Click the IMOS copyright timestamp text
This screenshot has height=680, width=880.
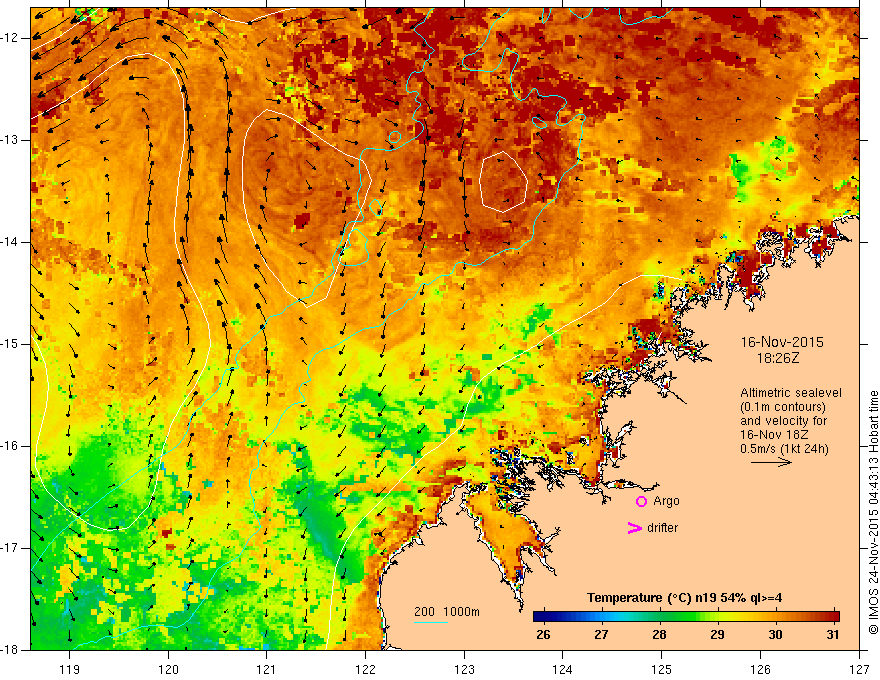[x=873, y=513]
